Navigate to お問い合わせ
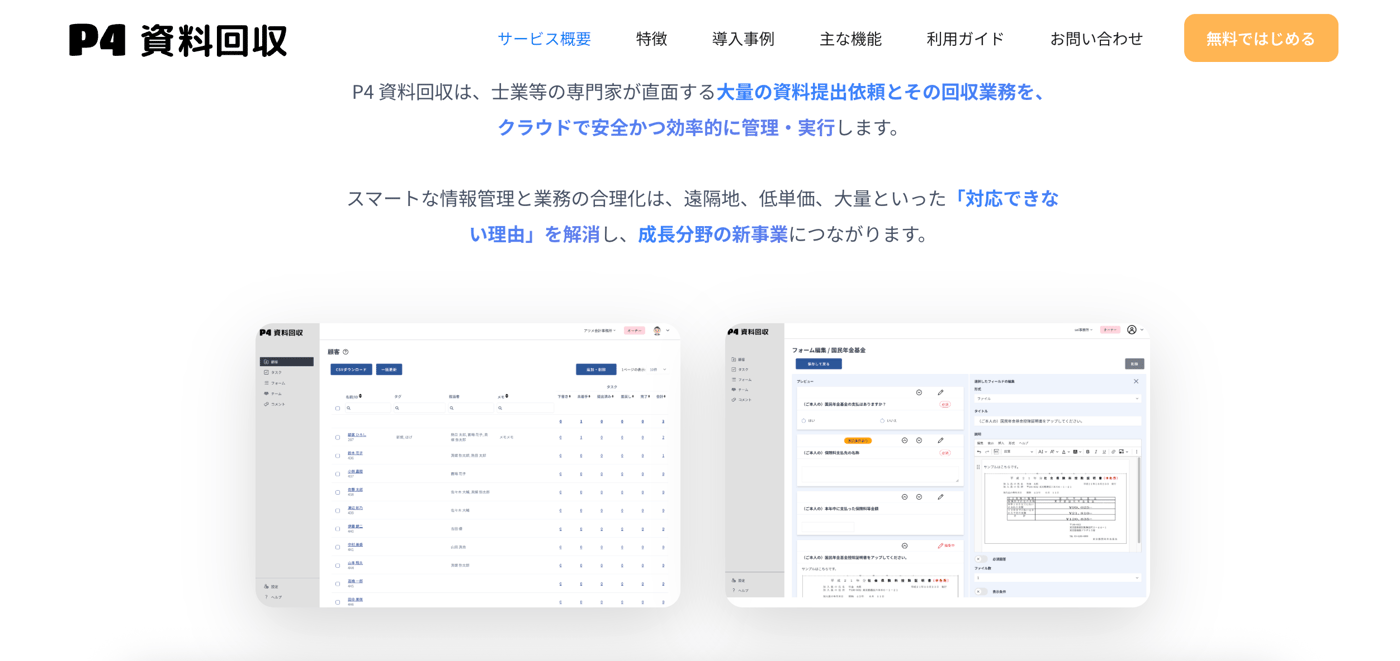This screenshot has height=661, width=1400. 1096,38
